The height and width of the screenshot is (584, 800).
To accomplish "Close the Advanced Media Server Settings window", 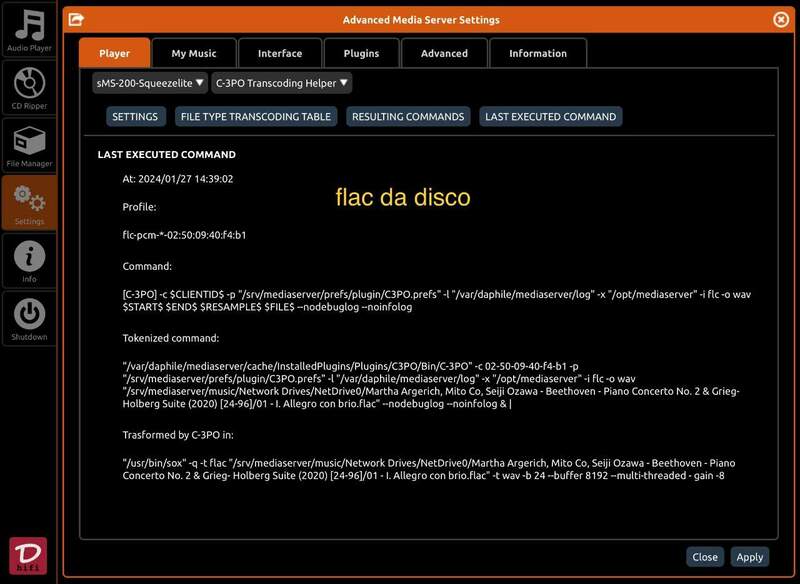I will (x=781, y=19).
